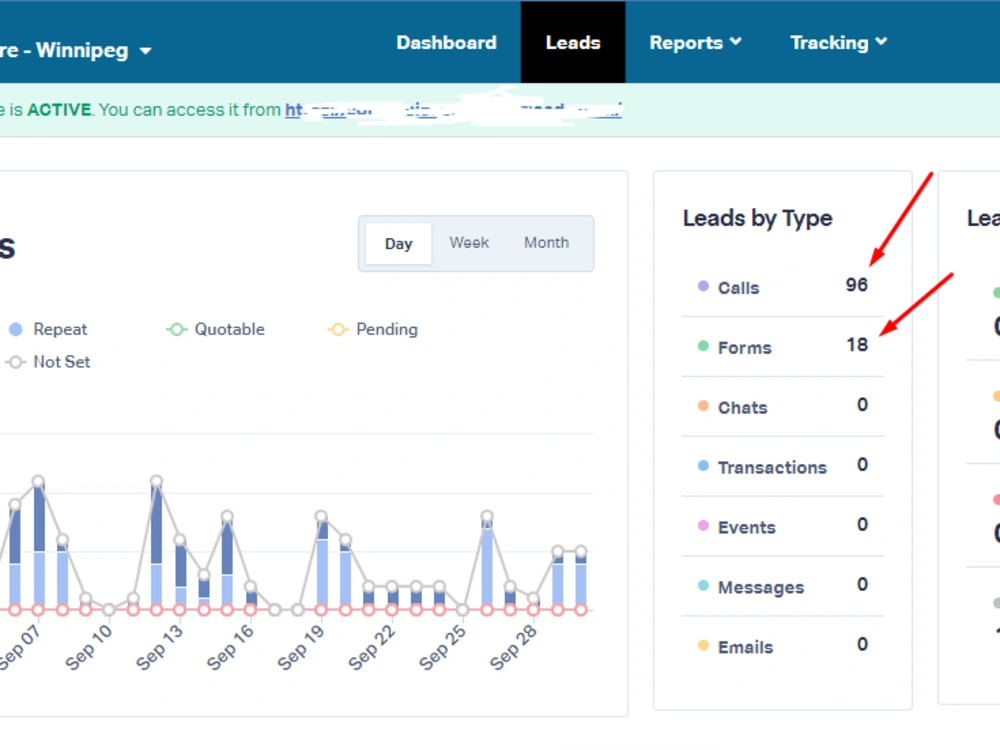Click the teal Messages color dot

point(703,585)
